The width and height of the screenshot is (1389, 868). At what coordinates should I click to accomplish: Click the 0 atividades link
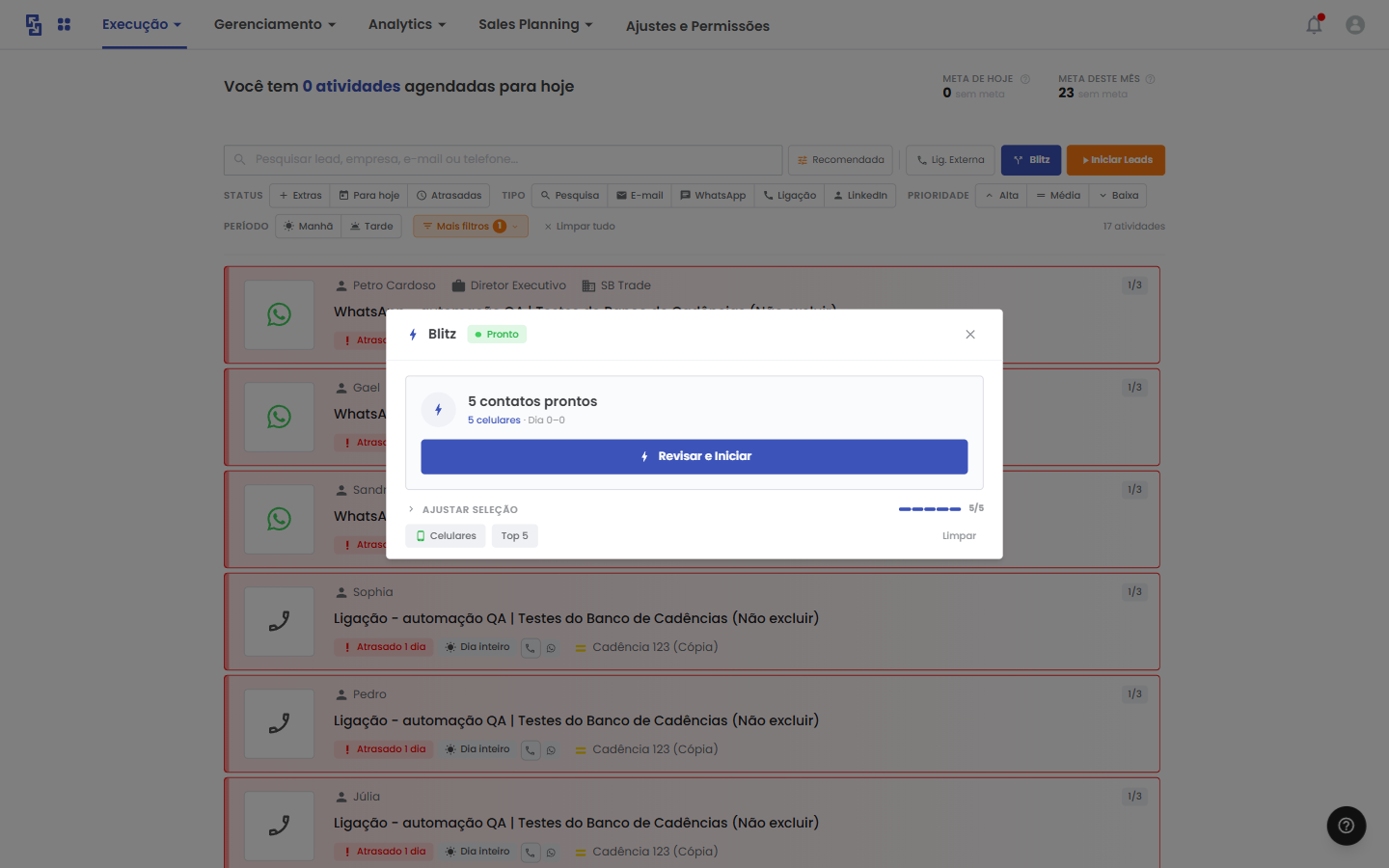click(x=351, y=86)
